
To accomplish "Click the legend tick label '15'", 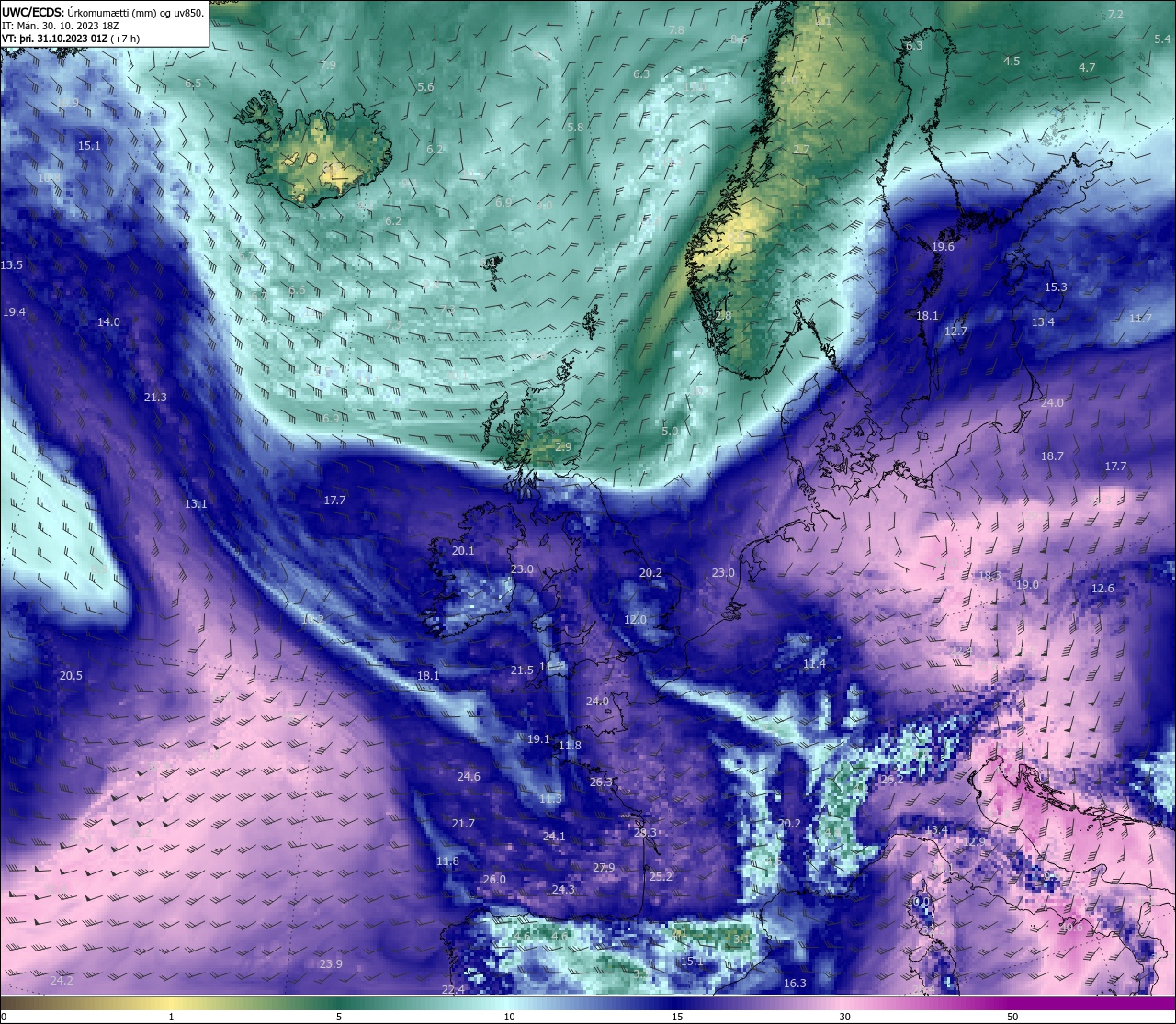I will [x=676, y=1017].
